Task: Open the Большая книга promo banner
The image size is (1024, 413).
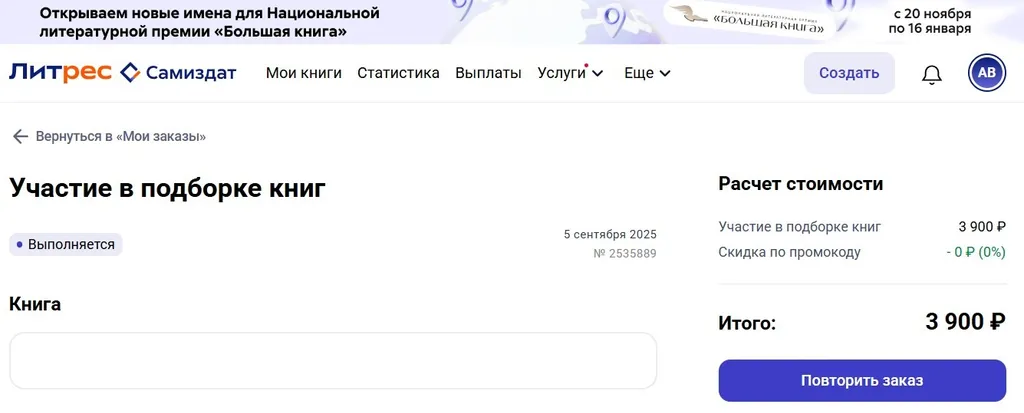Action: (x=512, y=22)
